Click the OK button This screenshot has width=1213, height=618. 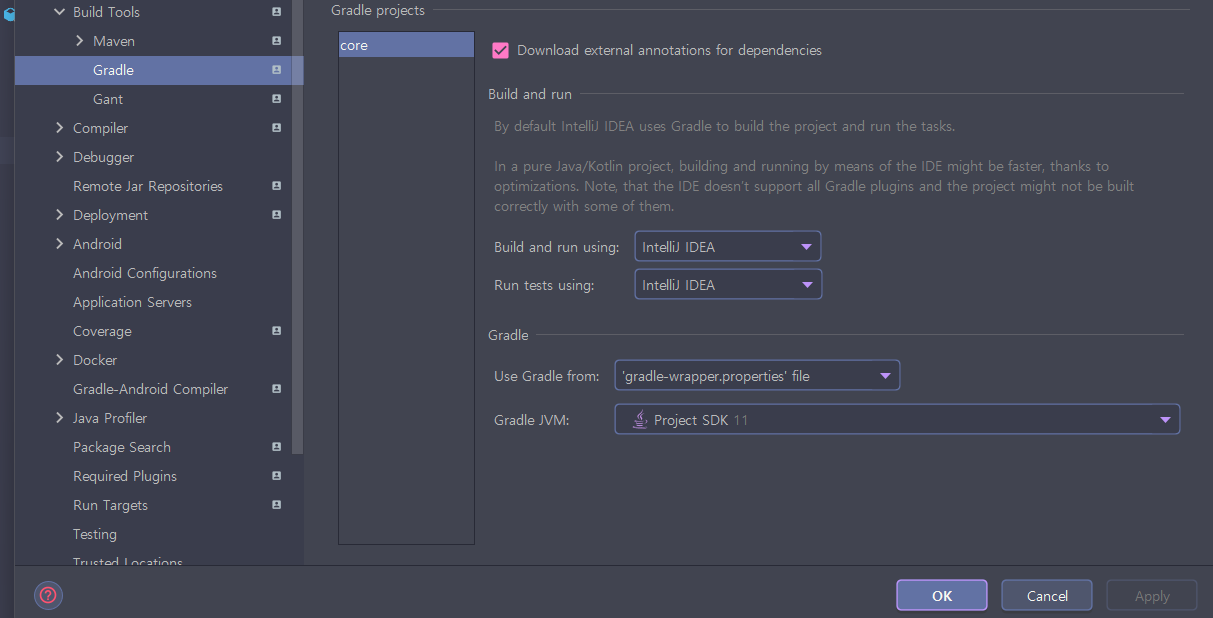point(942,596)
